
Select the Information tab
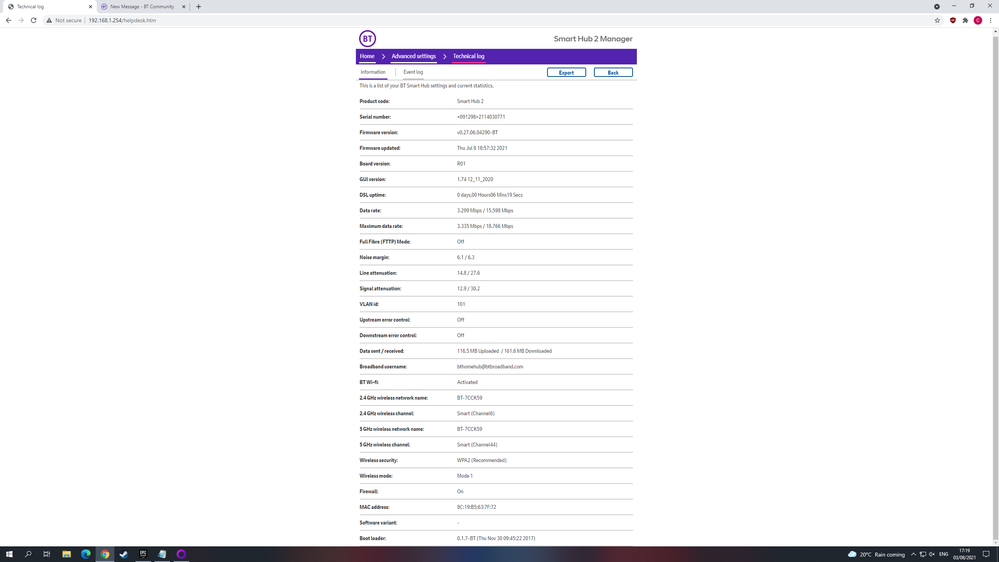coord(373,72)
